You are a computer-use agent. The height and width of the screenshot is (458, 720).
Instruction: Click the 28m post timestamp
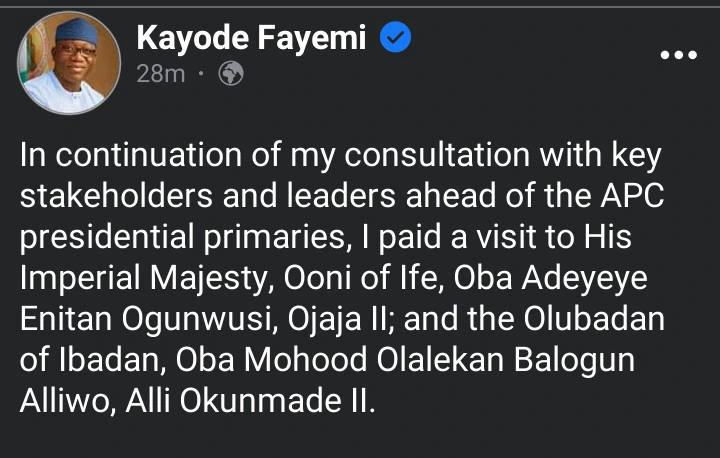click(160, 74)
